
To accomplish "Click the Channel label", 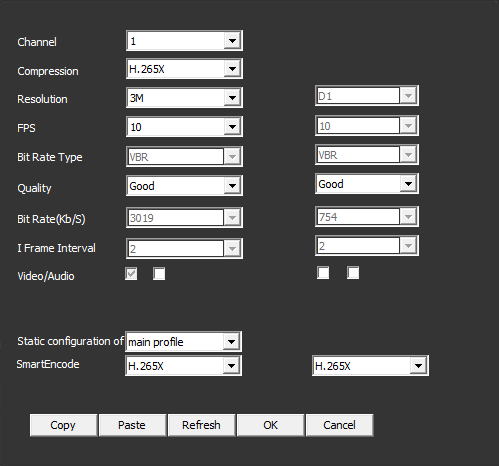I will click(x=37, y=42).
